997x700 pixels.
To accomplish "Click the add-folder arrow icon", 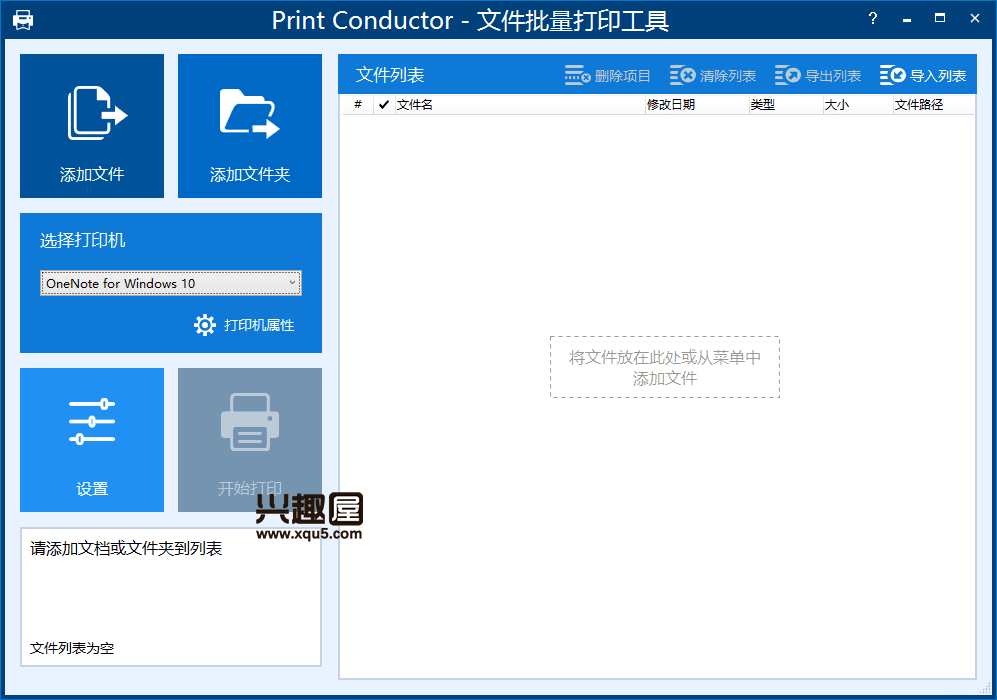I will pos(250,113).
